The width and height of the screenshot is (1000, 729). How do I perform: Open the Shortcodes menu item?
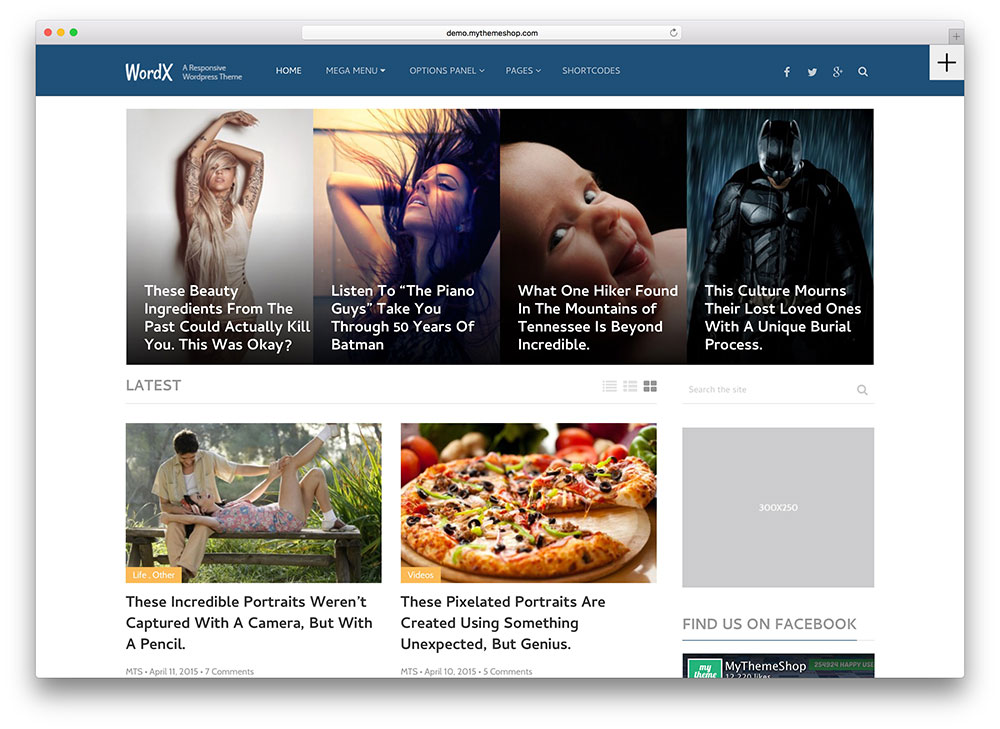coord(591,71)
